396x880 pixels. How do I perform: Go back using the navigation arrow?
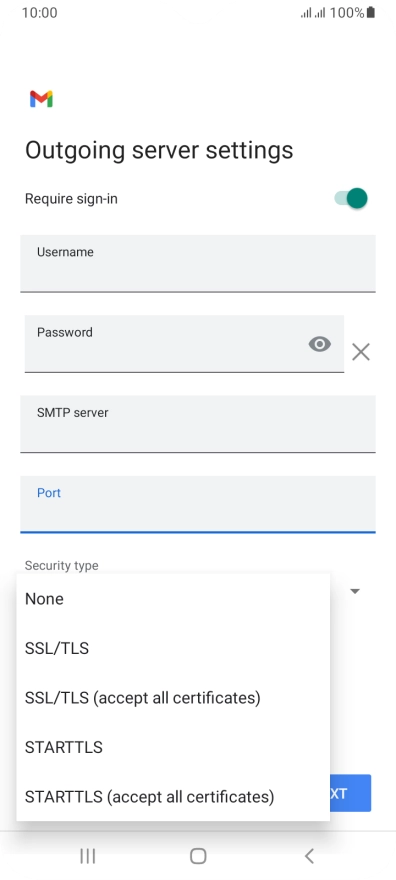tap(309, 856)
